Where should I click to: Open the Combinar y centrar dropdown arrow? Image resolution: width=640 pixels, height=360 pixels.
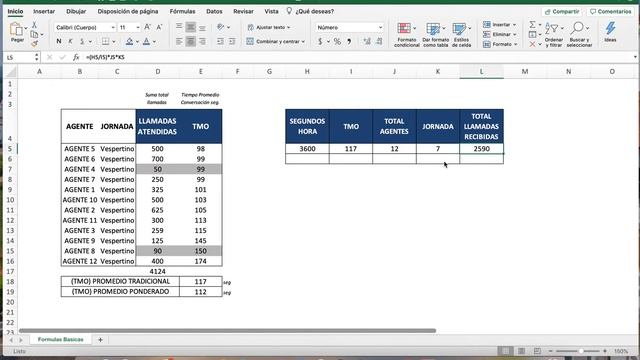pos(303,42)
